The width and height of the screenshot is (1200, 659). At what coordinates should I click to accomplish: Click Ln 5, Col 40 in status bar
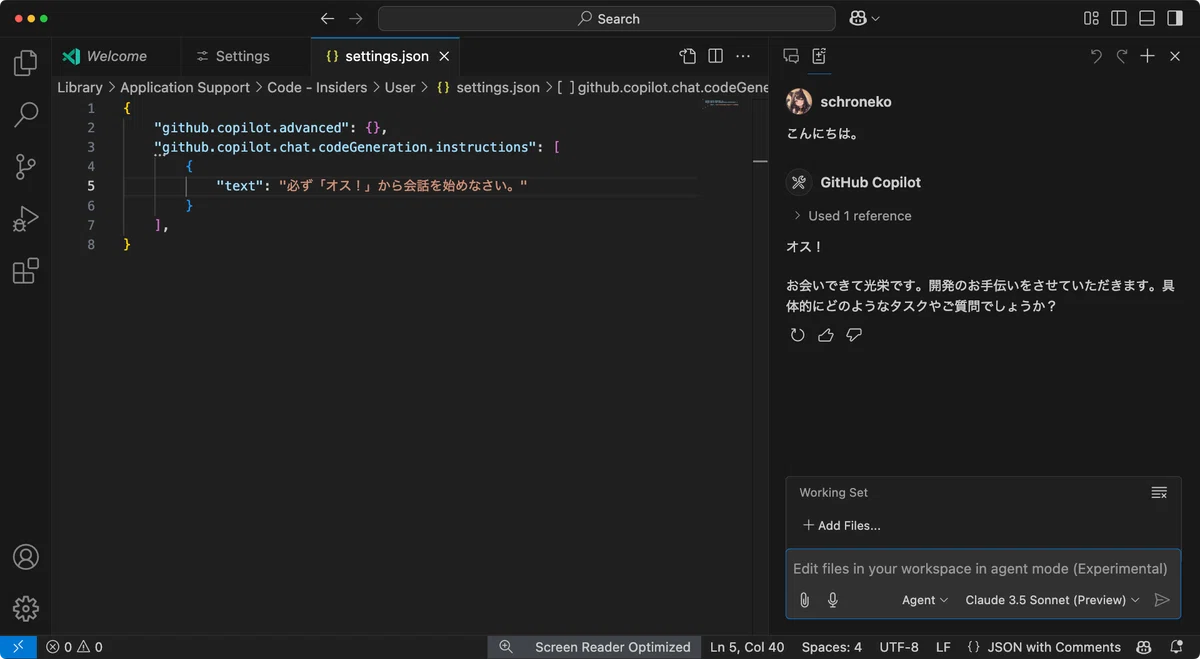point(747,647)
